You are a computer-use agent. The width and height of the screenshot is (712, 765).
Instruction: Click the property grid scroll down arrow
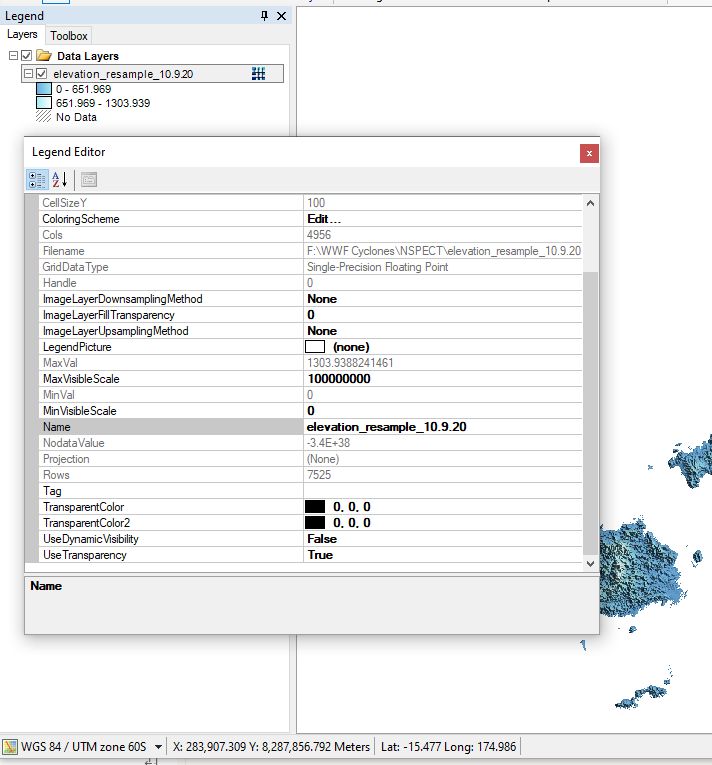[x=590, y=564]
